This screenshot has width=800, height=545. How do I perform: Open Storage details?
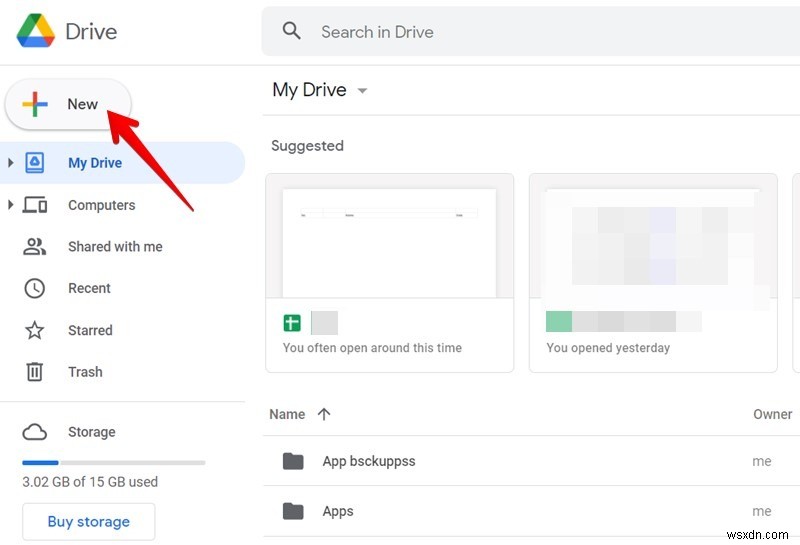92,432
